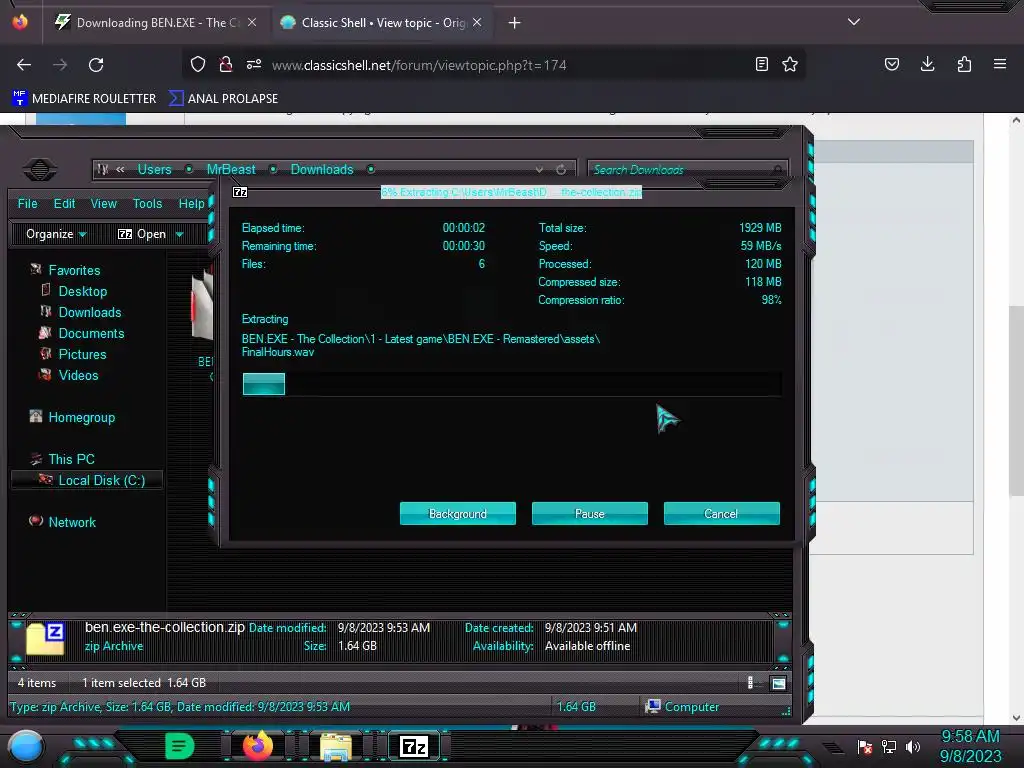This screenshot has width=1024, height=768.
Task: Click MrBeast in the breadcrumb path
Action: [x=231, y=169]
